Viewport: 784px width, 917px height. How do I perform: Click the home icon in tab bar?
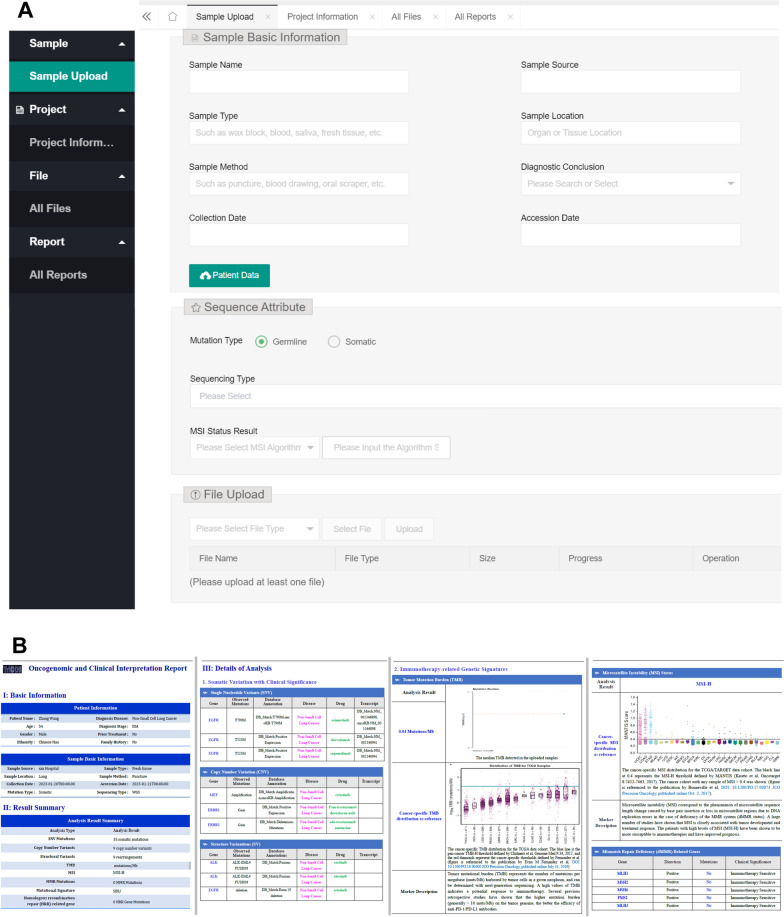tap(172, 17)
